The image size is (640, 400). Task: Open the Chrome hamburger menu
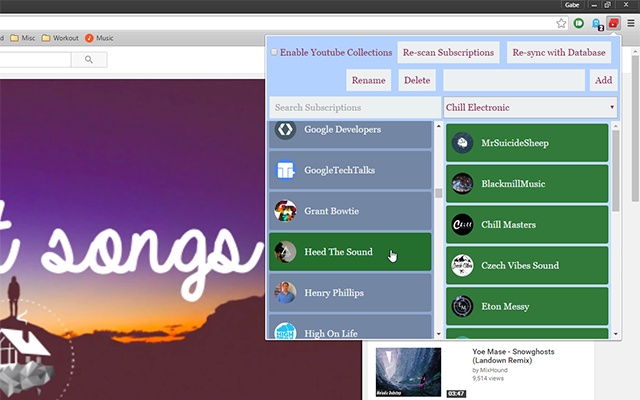[631, 23]
